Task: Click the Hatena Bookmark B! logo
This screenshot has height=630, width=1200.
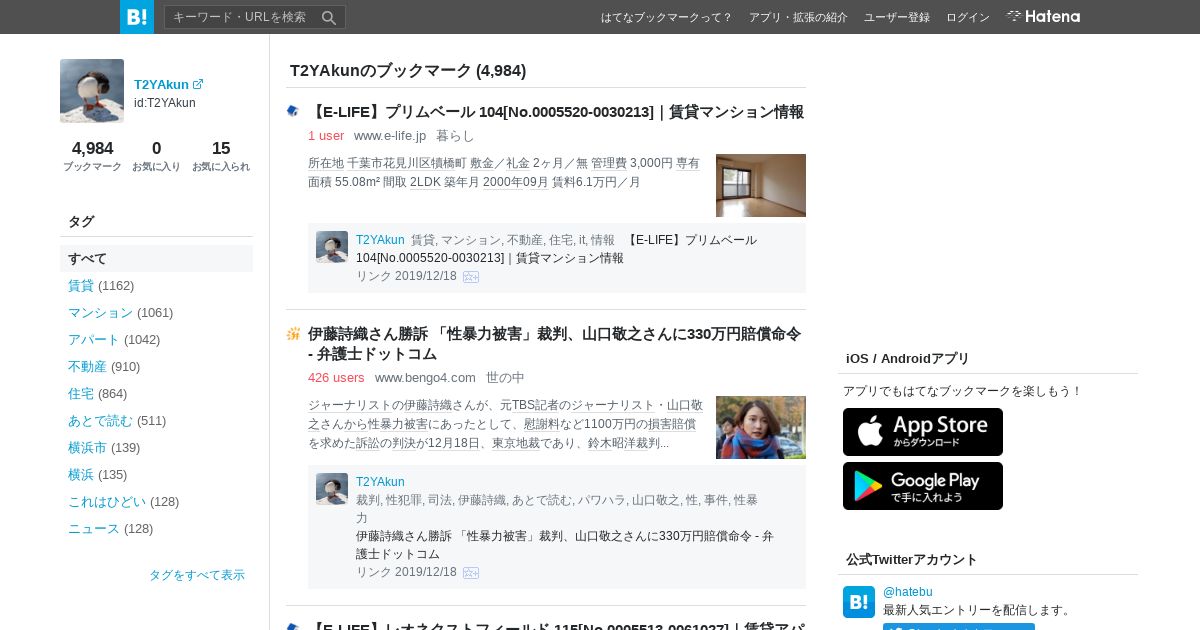Action: pos(137,17)
